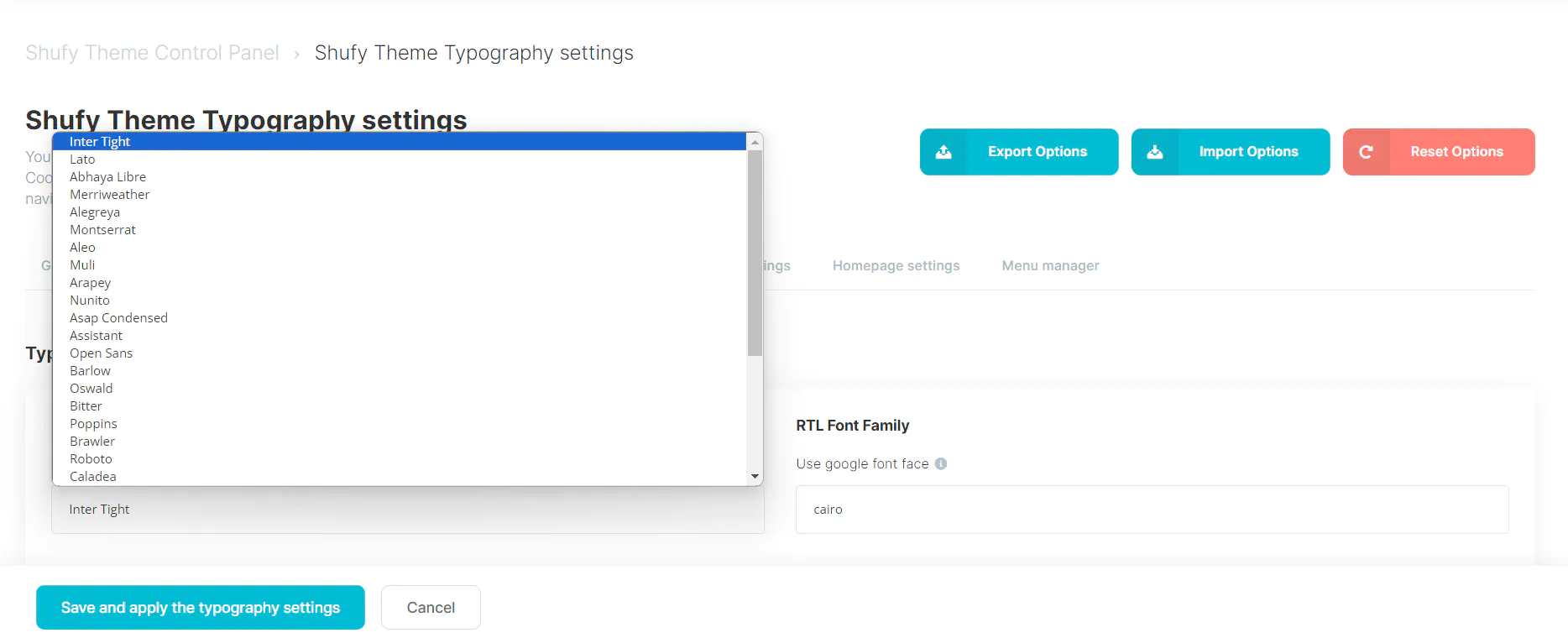1568x638 pixels.
Task: Click the font list scroll up arrow
Action: point(755,142)
